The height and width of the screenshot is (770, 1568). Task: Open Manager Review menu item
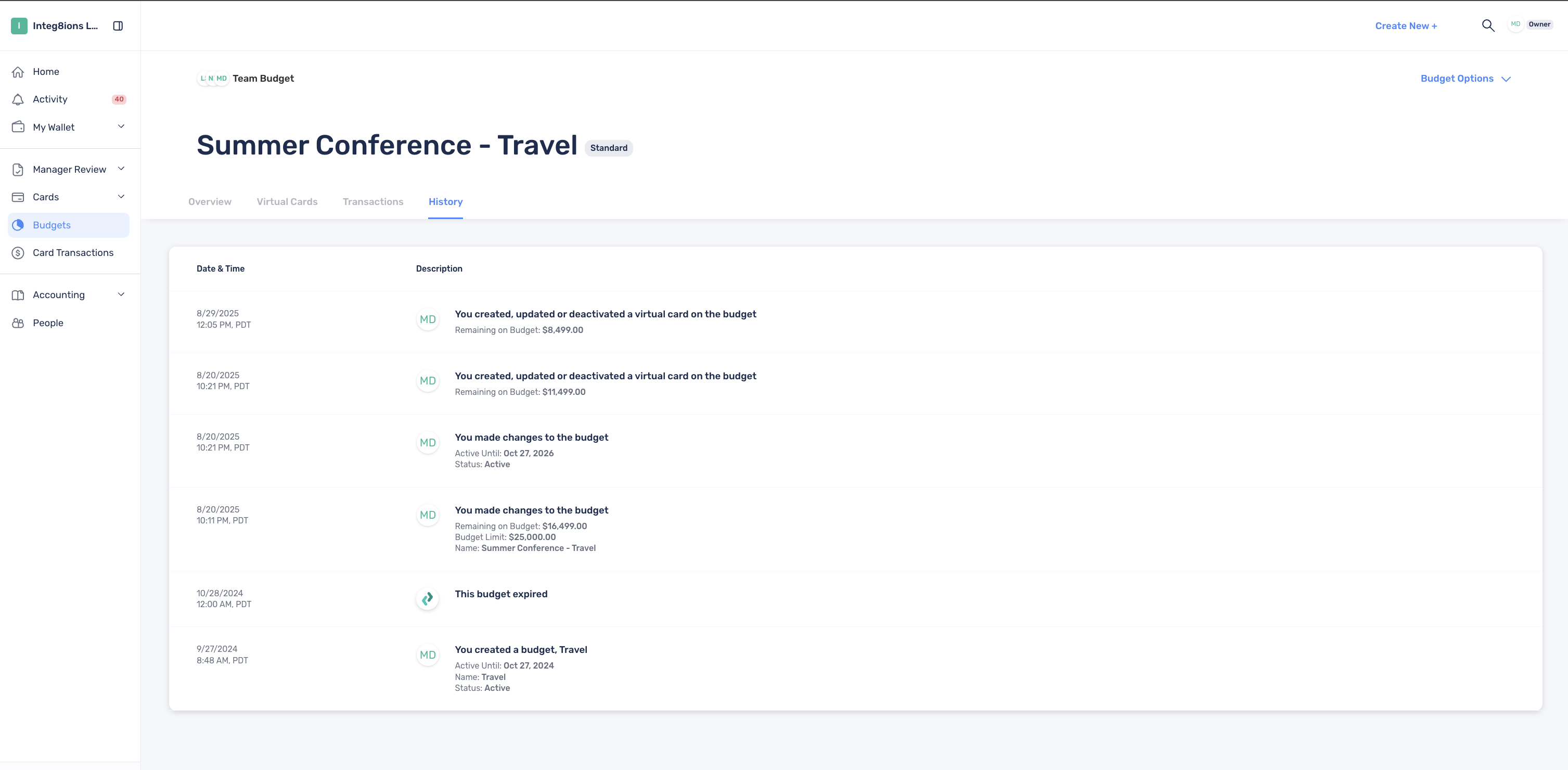pyautogui.click(x=69, y=169)
